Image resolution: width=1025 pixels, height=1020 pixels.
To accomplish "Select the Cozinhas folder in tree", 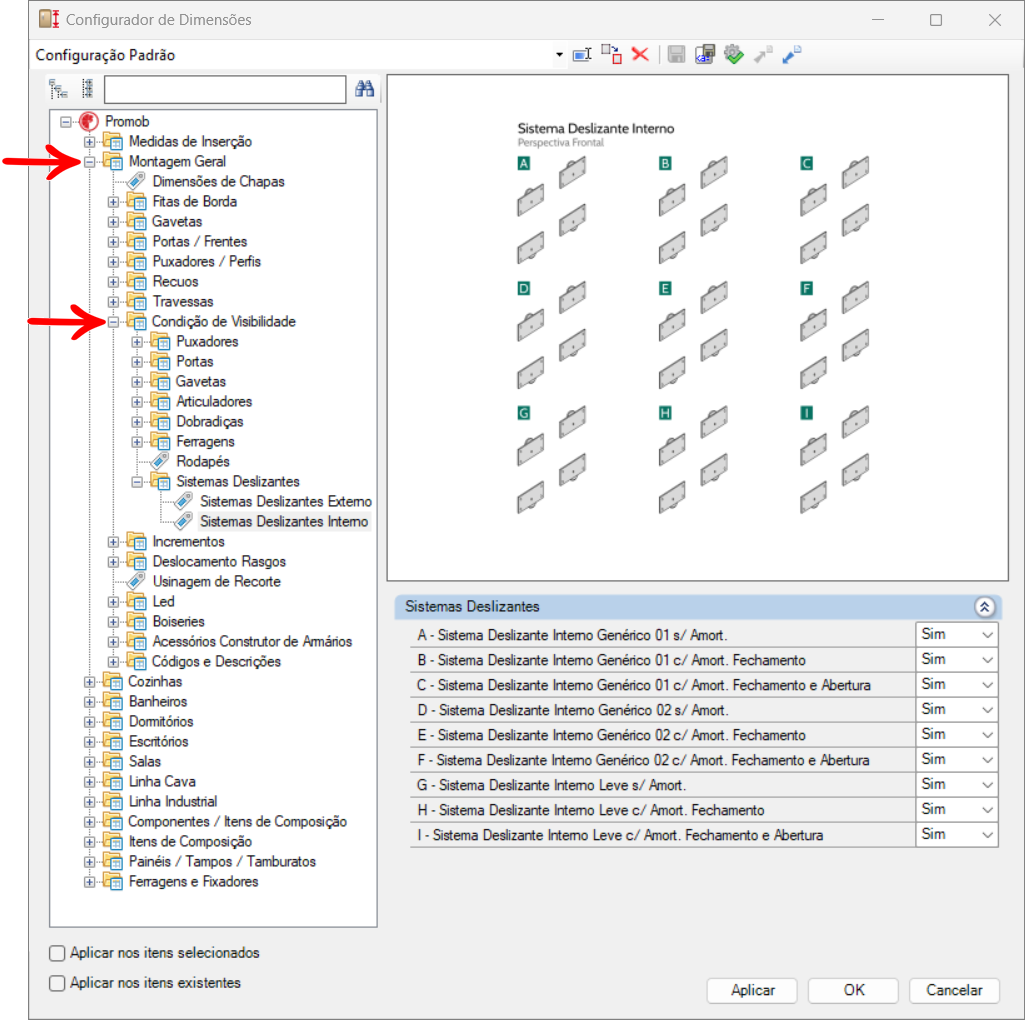I will [155, 681].
